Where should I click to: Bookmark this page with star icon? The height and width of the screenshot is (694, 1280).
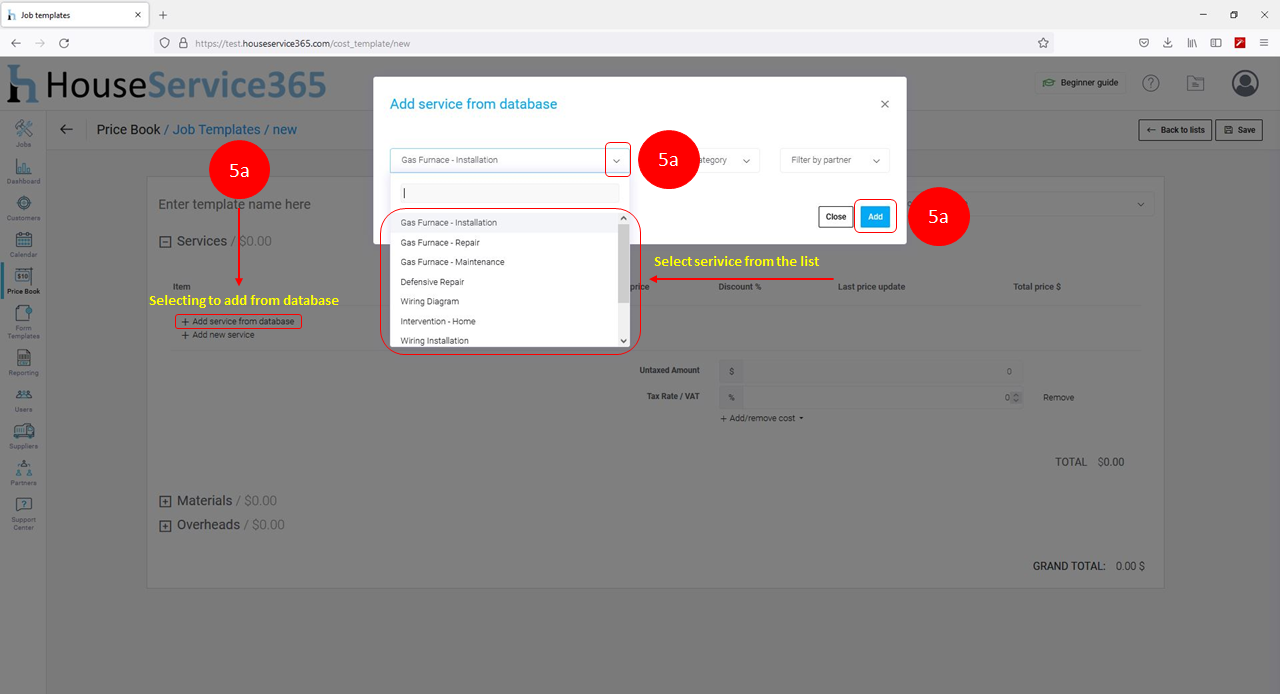1043,43
